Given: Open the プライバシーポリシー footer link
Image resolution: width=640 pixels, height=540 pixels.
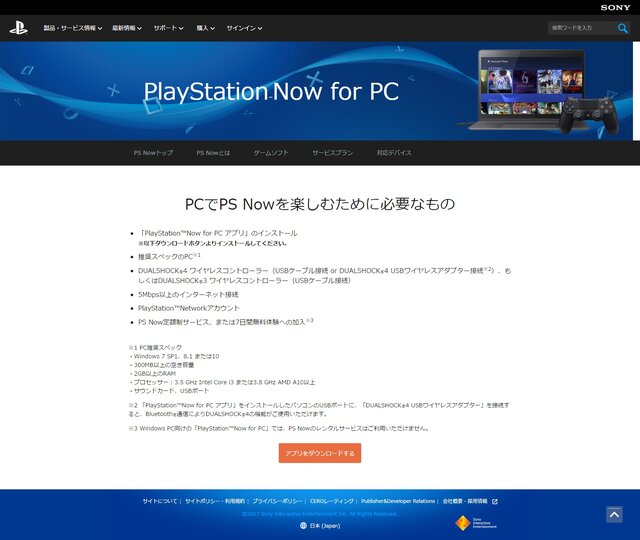Looking at the screenshot, I should 277,501.
